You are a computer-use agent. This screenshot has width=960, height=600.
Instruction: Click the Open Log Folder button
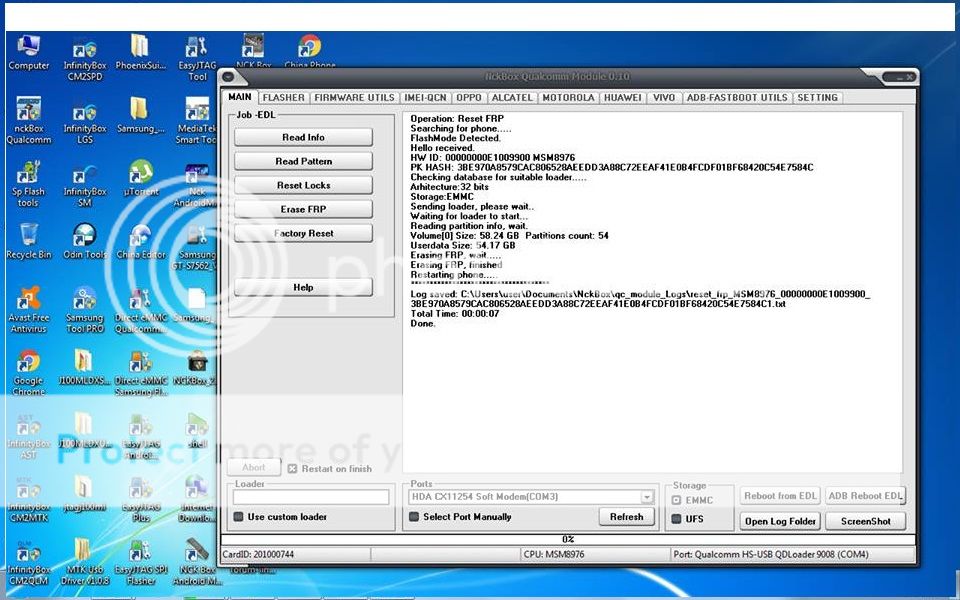pyautogui.click(x=780, y=521)
